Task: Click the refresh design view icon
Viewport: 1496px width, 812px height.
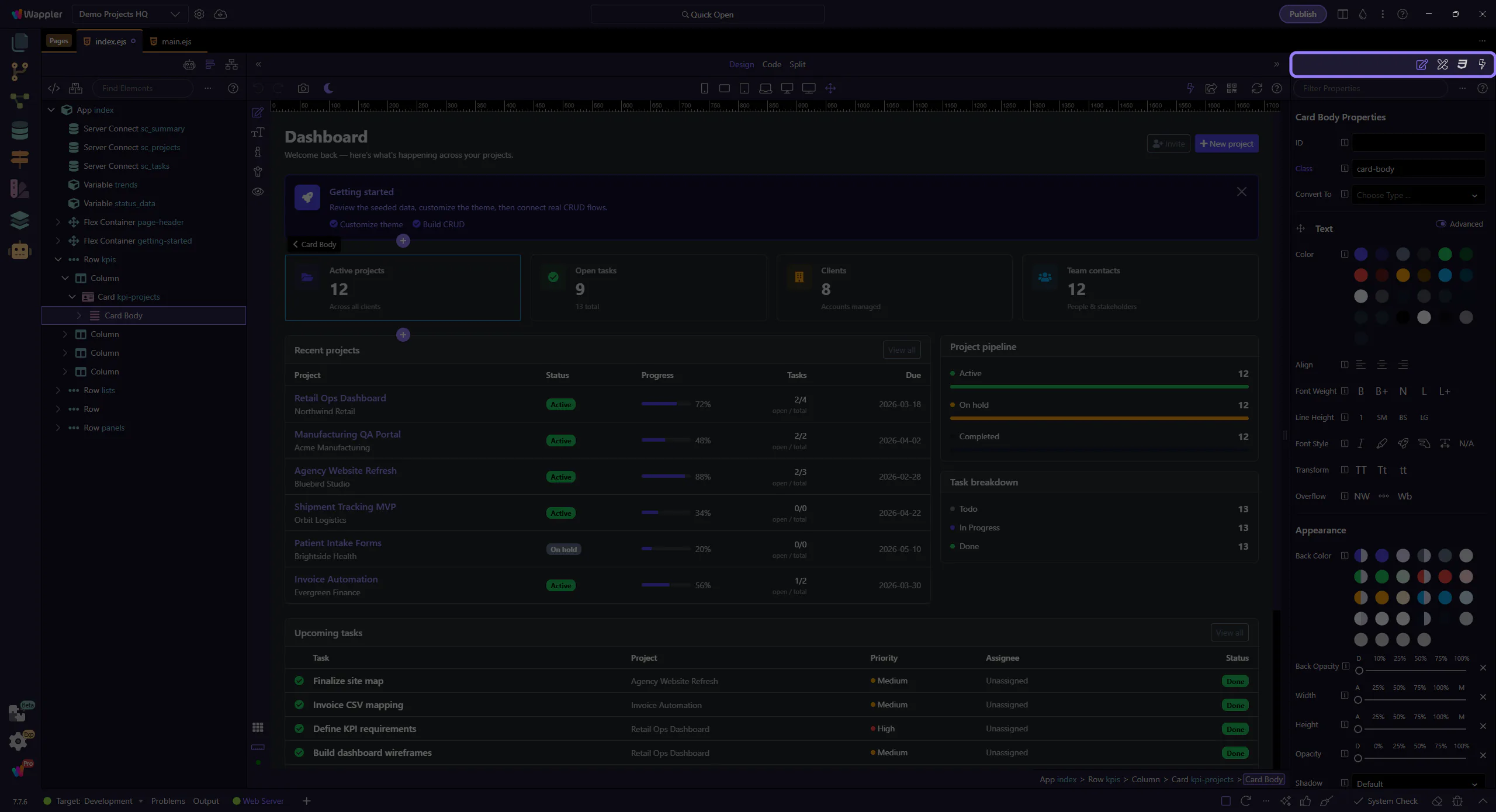Action: click(x=1256, y=88)
